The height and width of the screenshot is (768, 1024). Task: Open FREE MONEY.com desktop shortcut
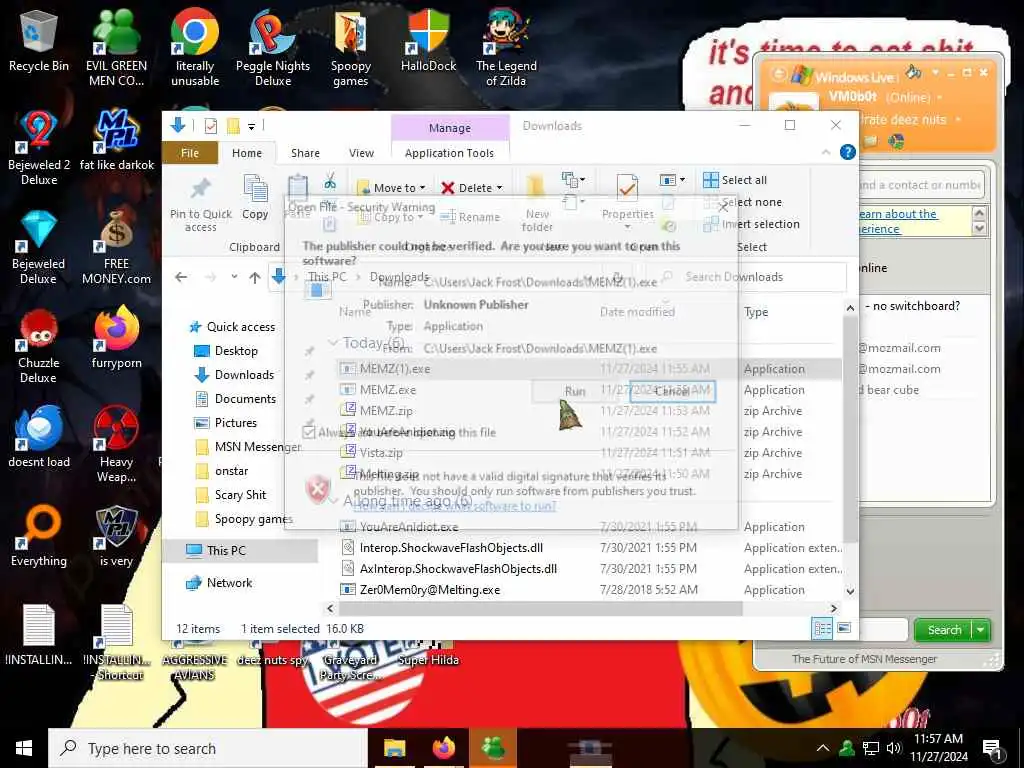coord(116,247)
